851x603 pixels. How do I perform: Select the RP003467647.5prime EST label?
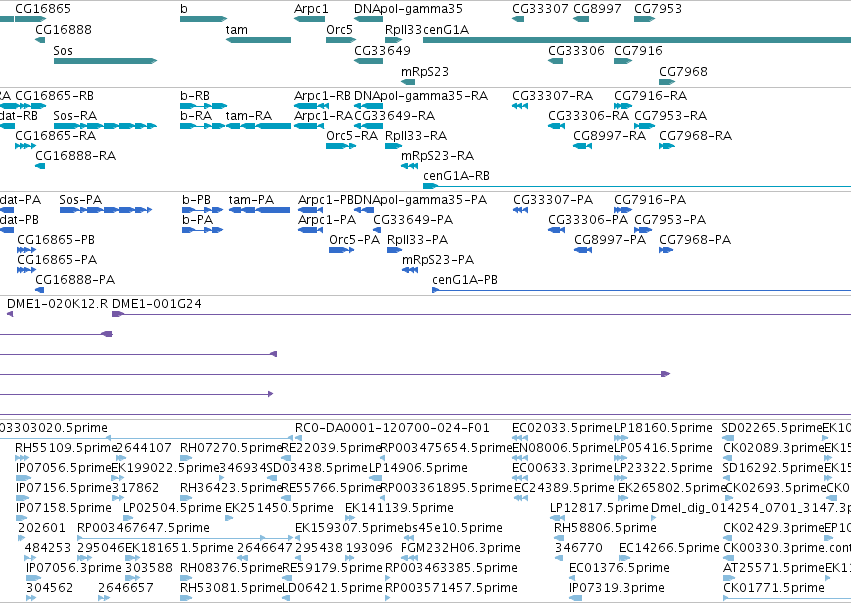click(143, 528)
